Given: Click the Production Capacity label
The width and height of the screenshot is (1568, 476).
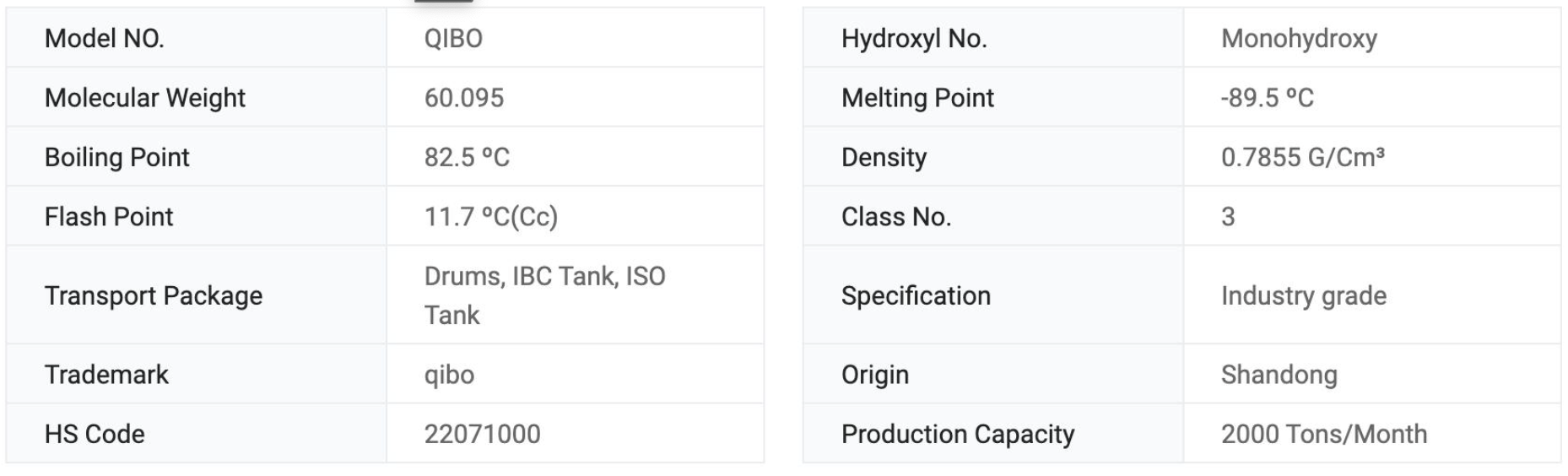Looking at the screenshot, I should pyautogui.click(x=958, y=435).
